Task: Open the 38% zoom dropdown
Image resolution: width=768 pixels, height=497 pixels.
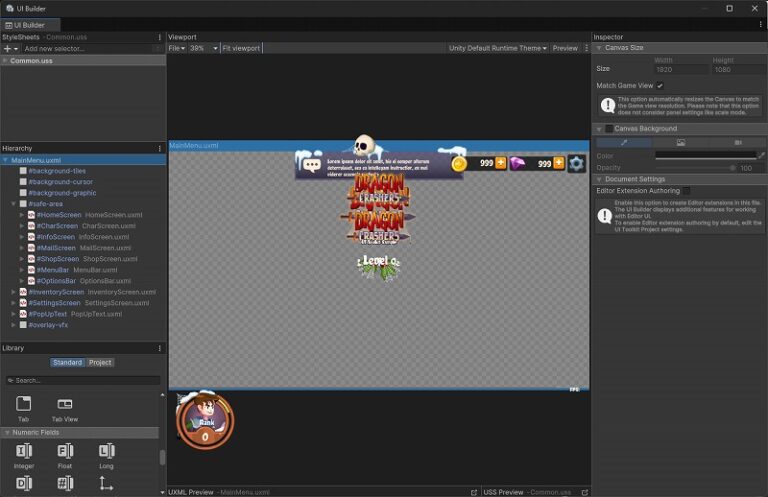Action: click(x=204, y=48)
